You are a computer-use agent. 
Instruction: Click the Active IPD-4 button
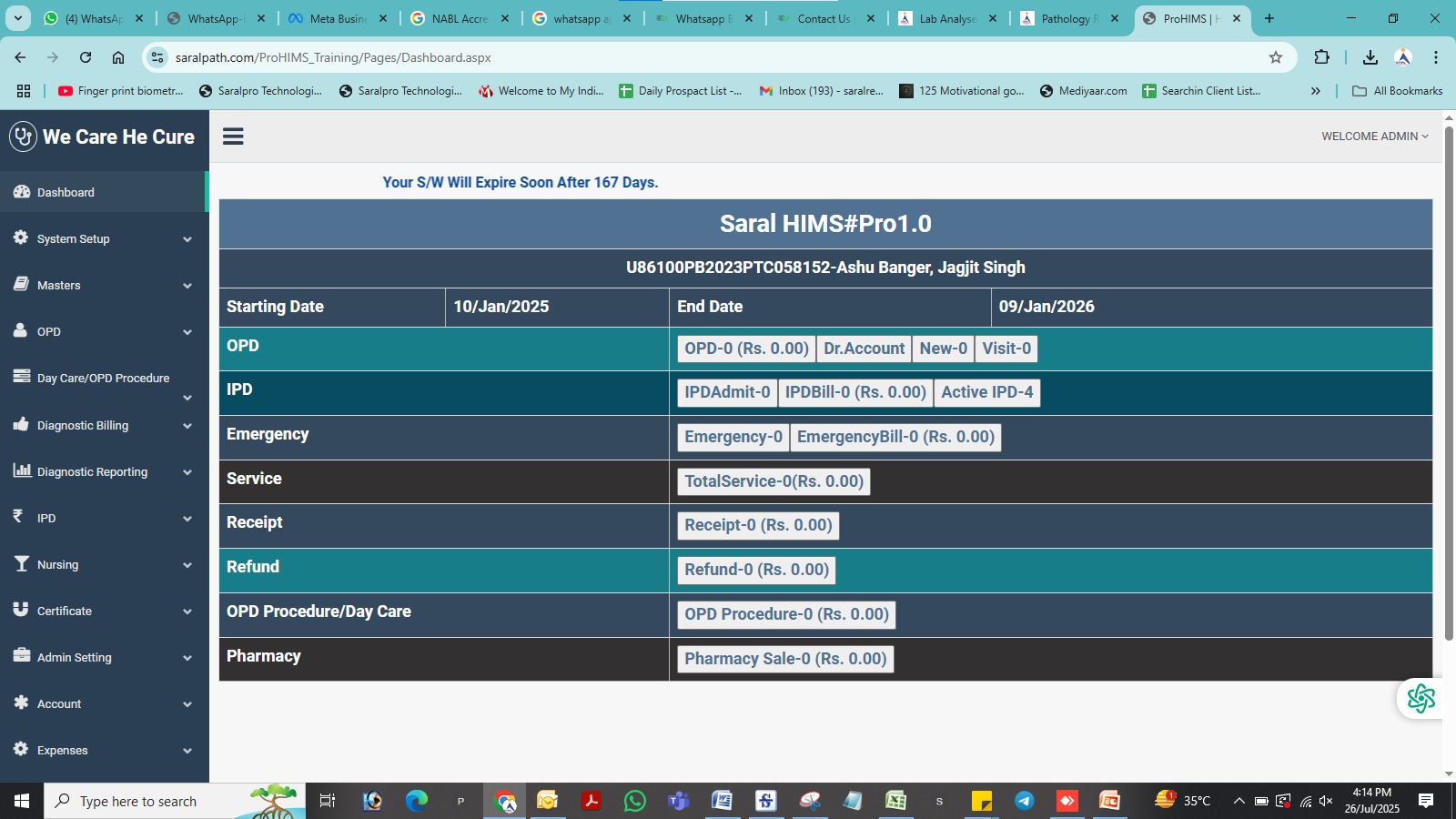[x=986, y=392]
